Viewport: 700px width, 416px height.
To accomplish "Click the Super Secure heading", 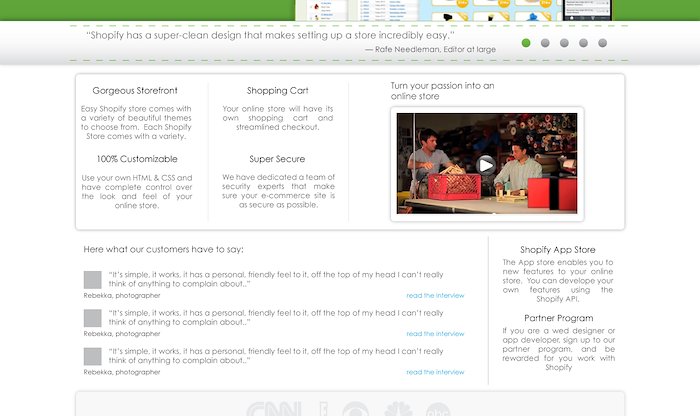I will [x=277, y=159].
